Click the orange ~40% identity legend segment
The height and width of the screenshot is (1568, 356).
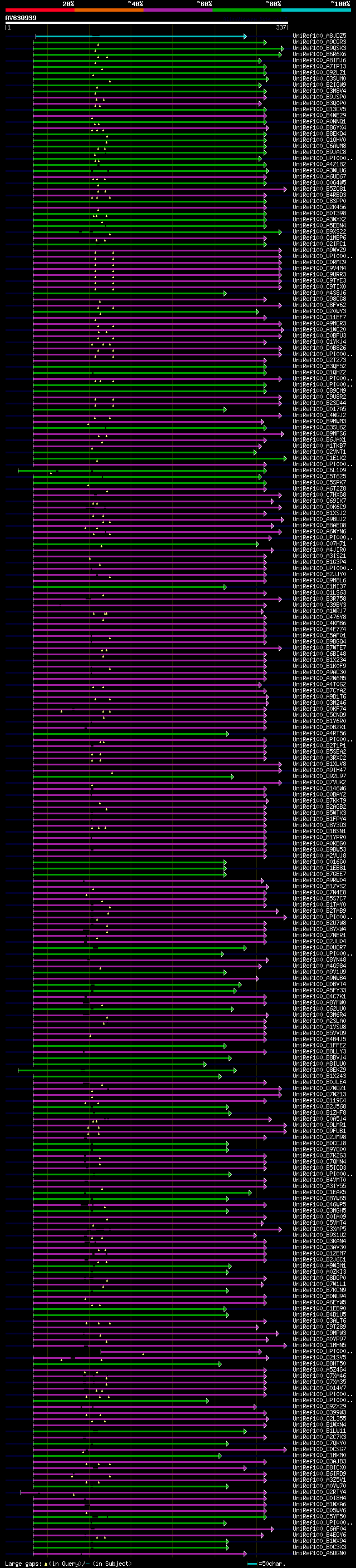pyautogui.click(x=108, y=10)
